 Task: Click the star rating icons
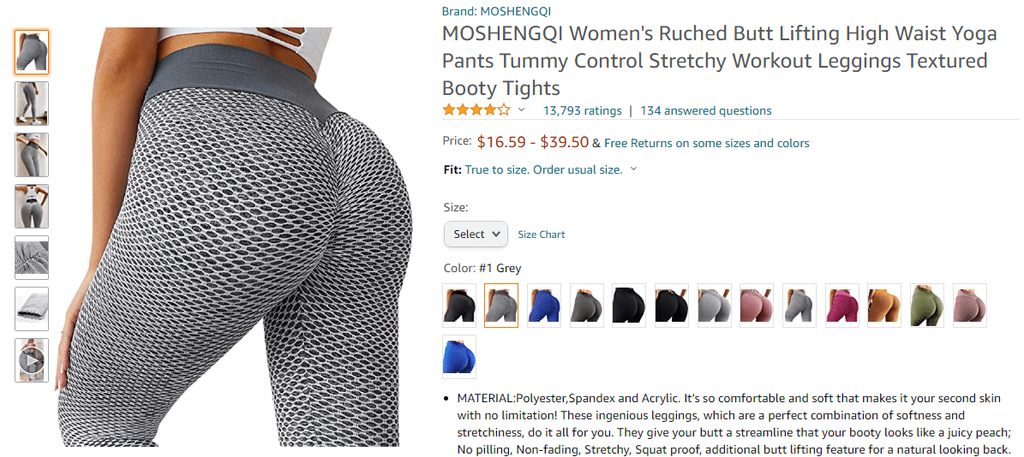[476, 110]
